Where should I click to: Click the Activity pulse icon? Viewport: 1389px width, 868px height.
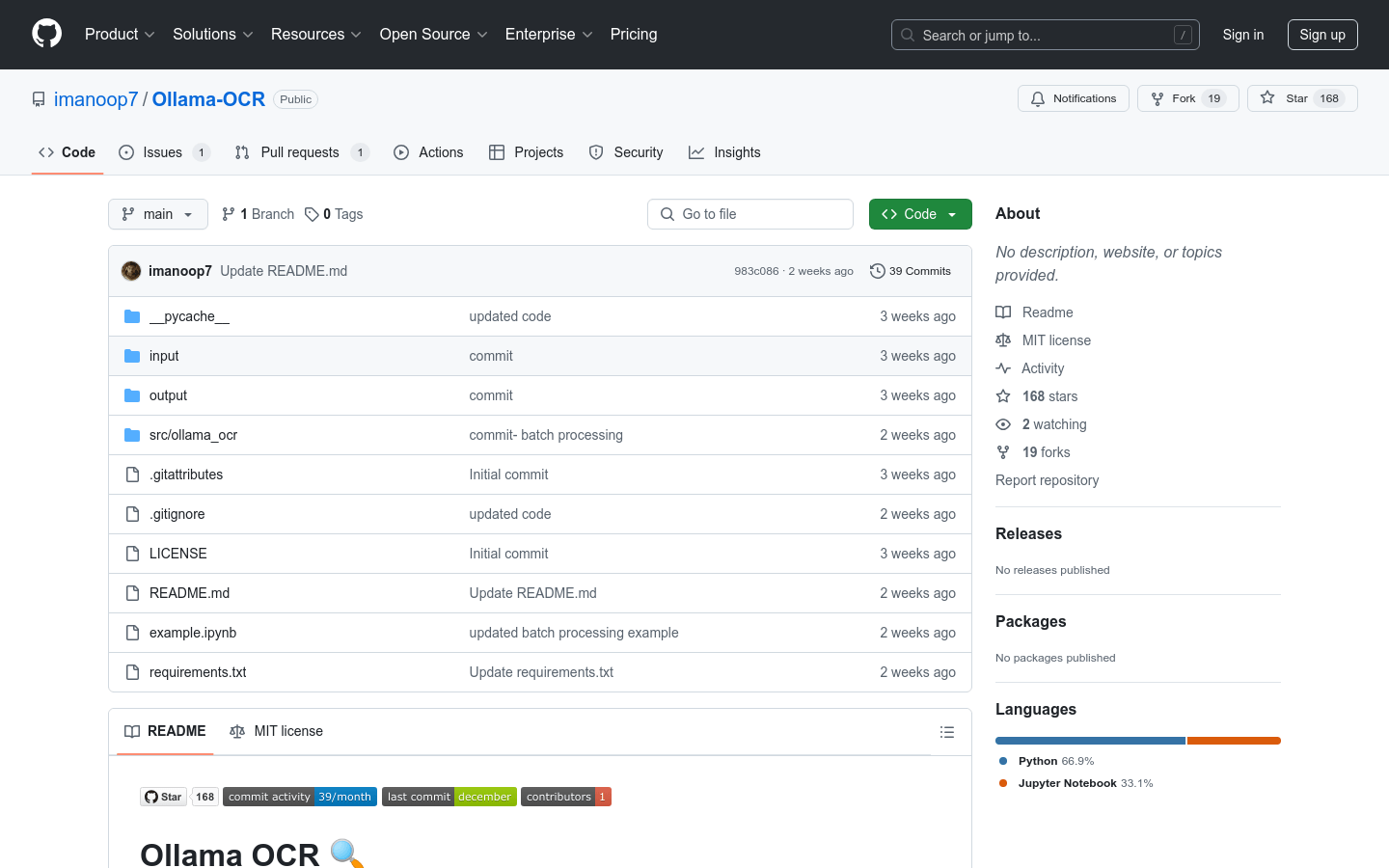pos(1003,368)
